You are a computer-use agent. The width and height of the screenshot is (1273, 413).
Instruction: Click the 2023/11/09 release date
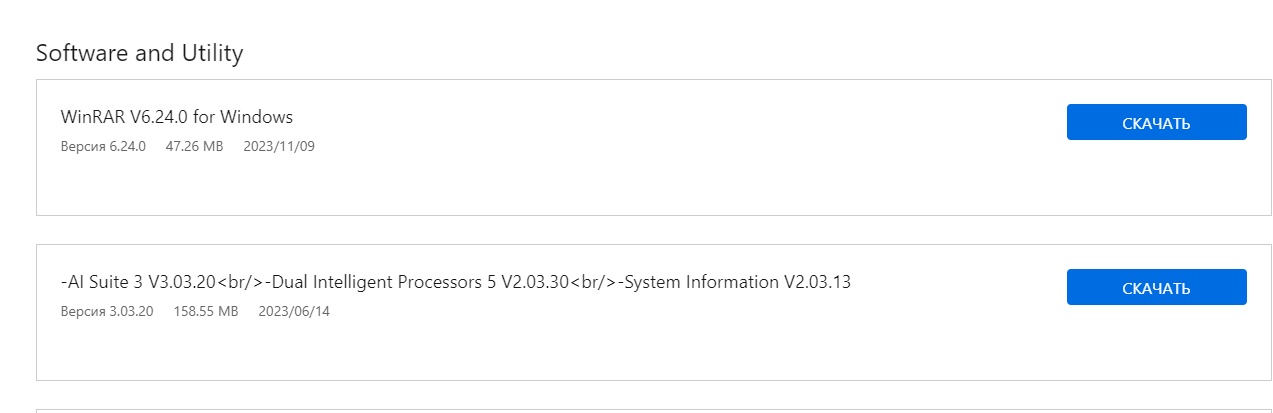tap(279, 147)
